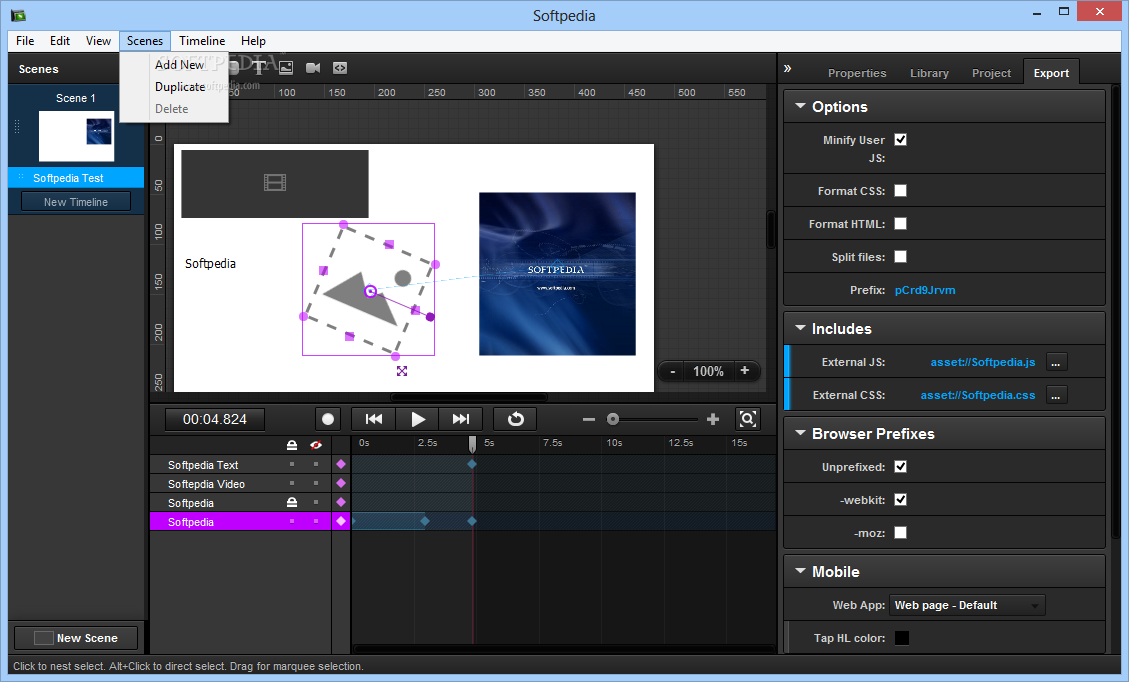Collapse the Includes section
The width and height of the screenshot is (1129, 682).
(x=800, y=328)
